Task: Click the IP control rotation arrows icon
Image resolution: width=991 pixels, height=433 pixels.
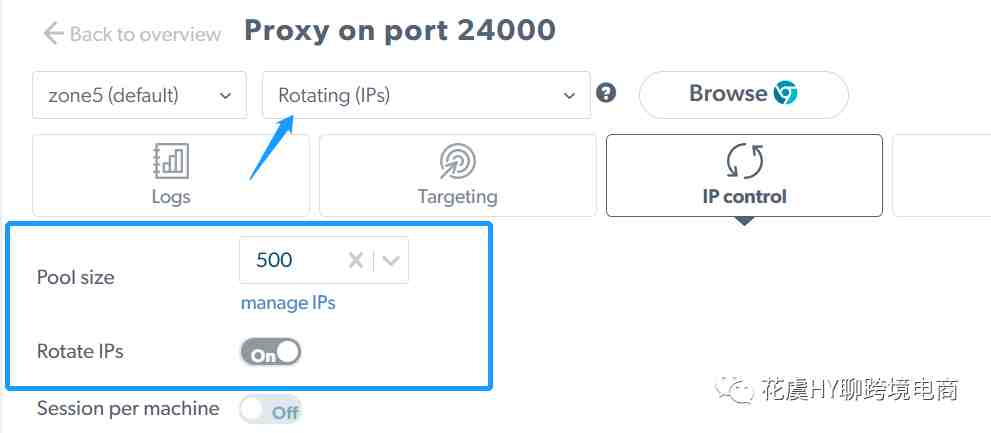Action: point(745,161)
